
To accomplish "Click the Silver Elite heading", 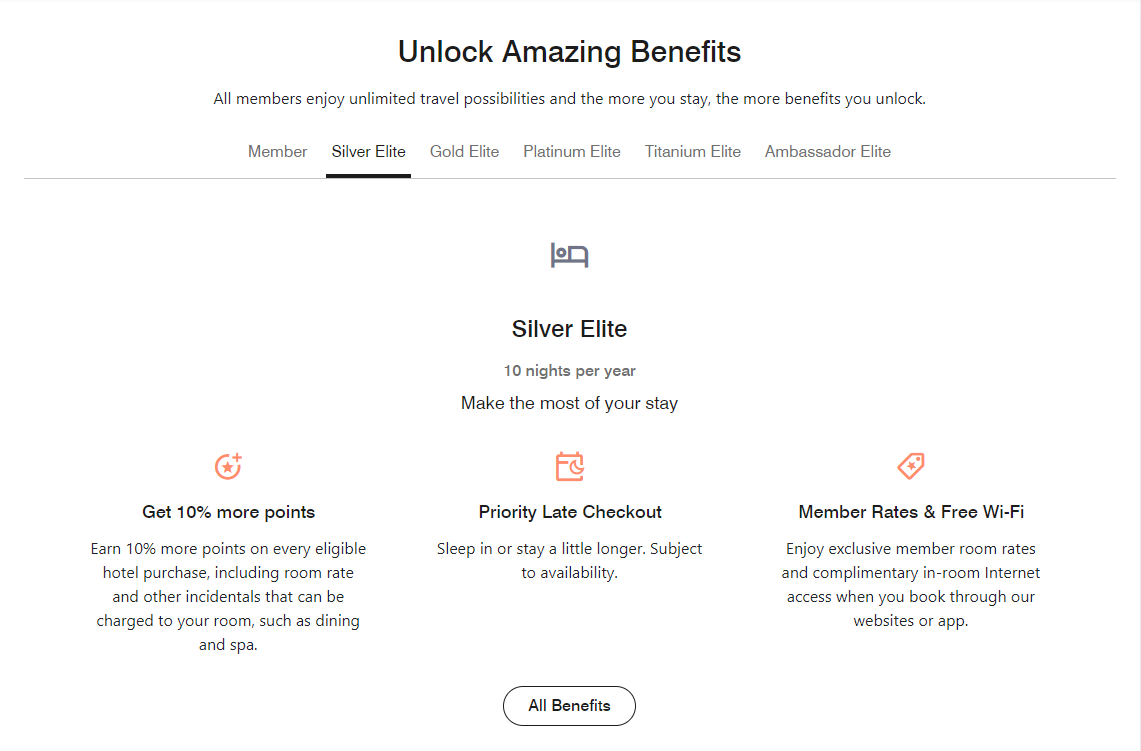I will click(569, 328).
